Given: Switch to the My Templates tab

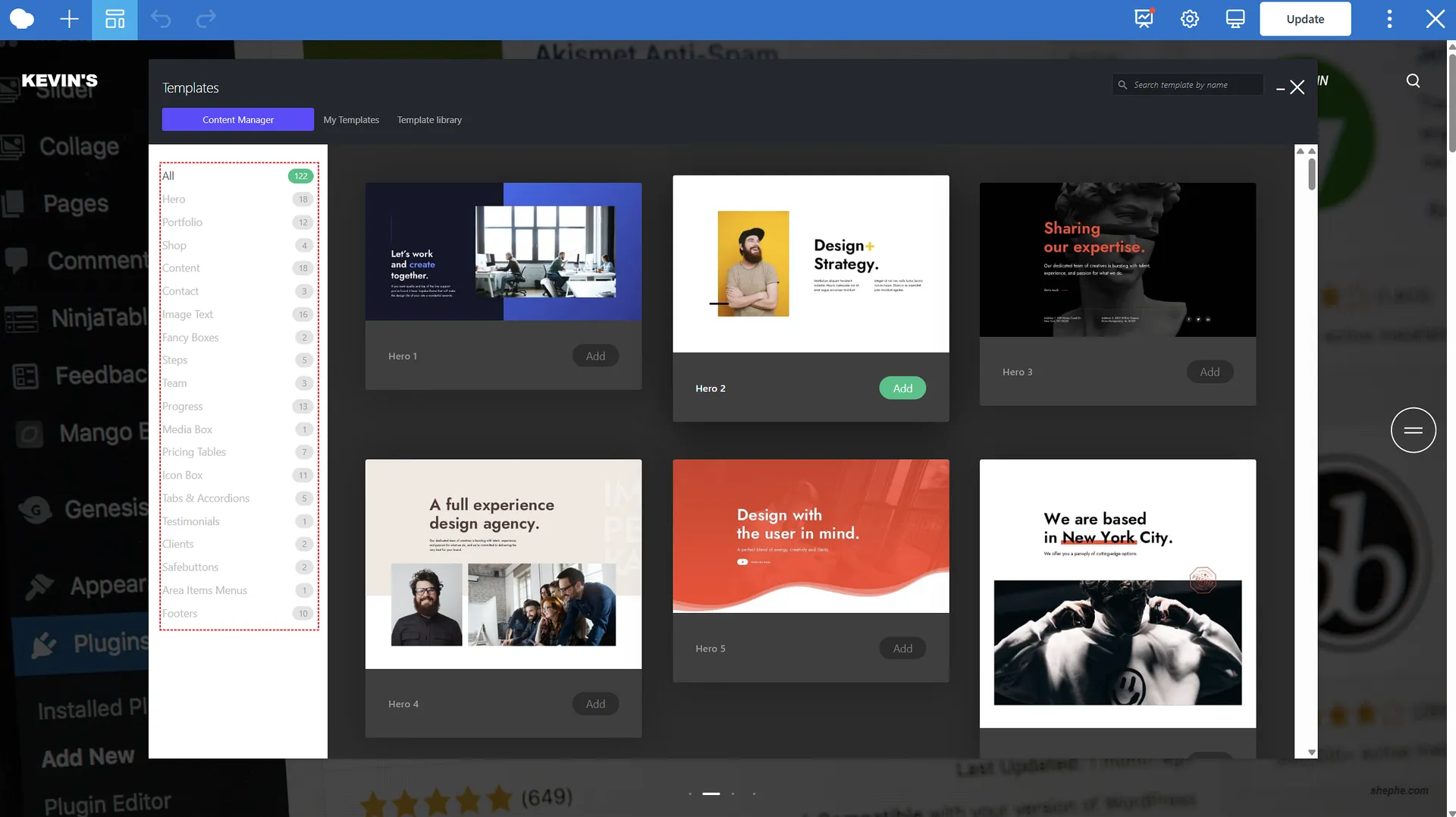Looking at the screenshot, I should [x=351, y=120].
